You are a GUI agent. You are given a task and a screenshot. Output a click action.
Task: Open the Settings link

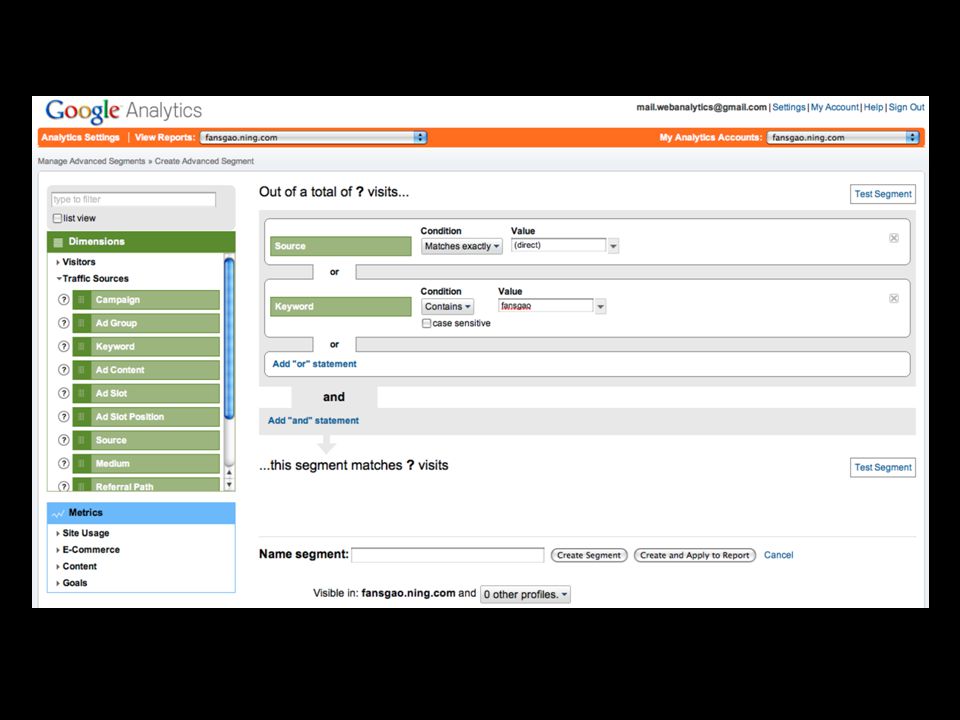point(789,107)
